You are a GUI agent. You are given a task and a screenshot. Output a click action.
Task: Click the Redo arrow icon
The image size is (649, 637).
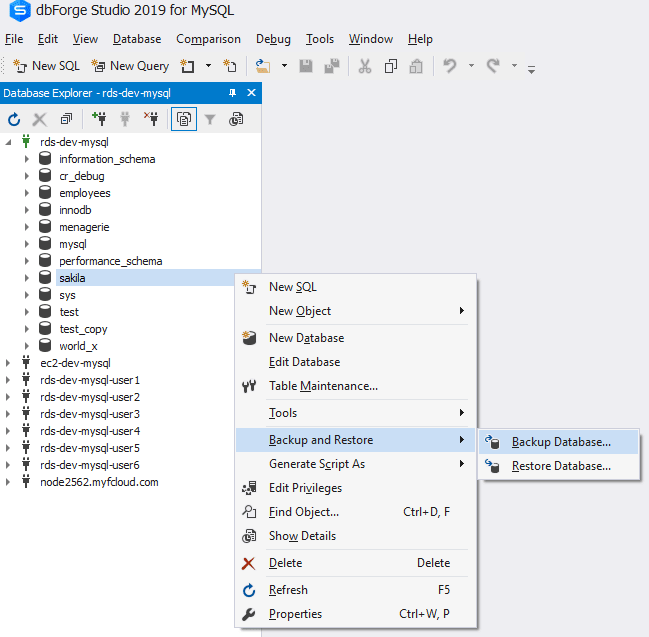[x=493, y=66]
